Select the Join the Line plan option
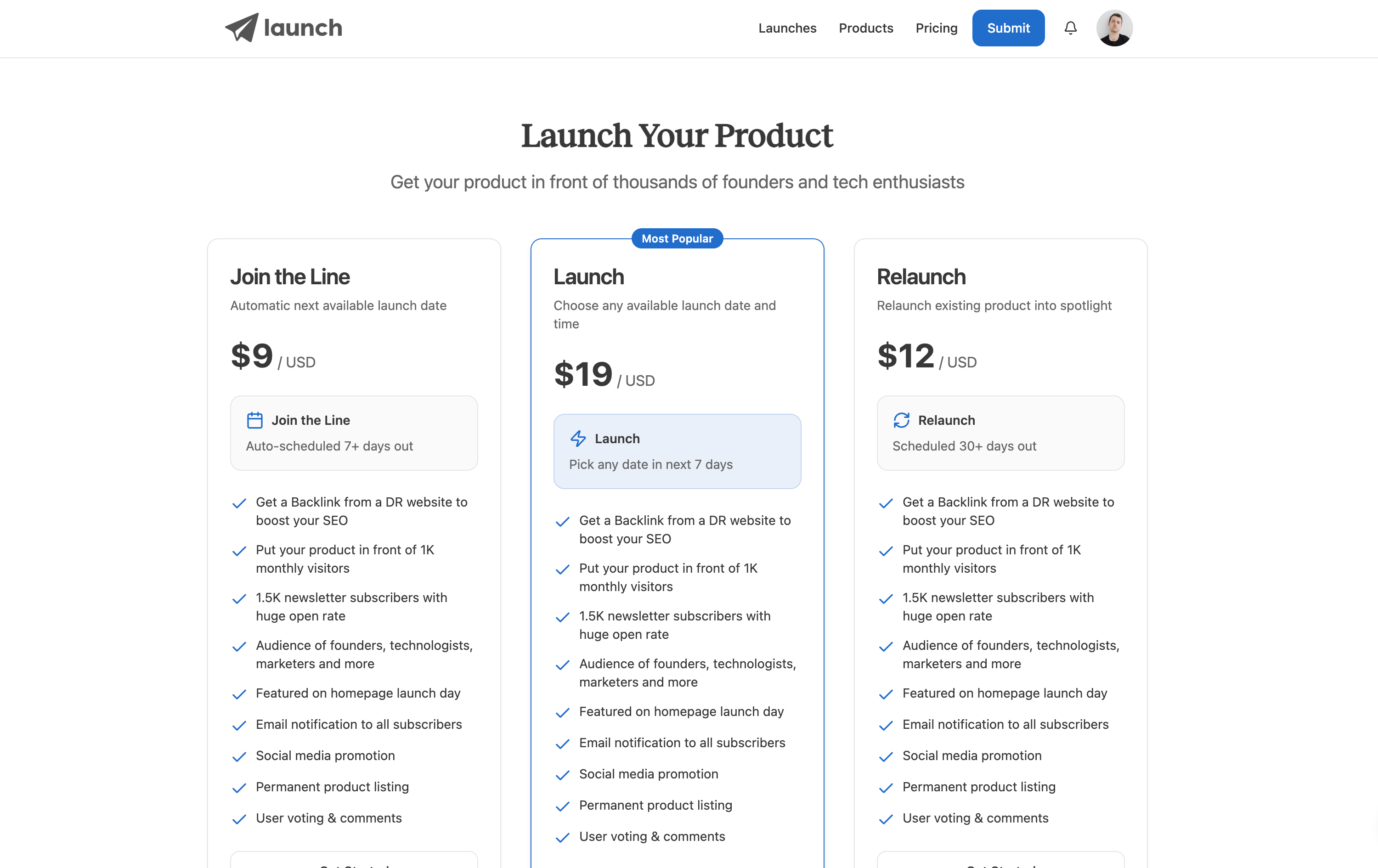Viewport: 1378px width, 868px height. [354, 433]
